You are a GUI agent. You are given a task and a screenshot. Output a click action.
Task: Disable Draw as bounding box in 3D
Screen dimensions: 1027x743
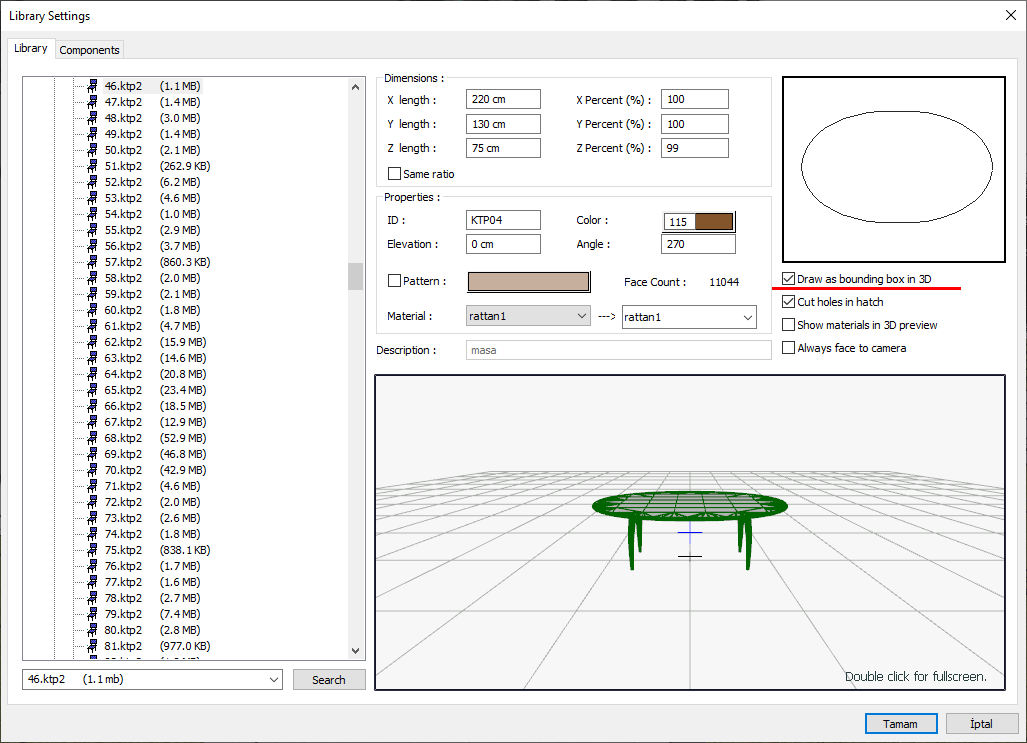tap(790, 280)
